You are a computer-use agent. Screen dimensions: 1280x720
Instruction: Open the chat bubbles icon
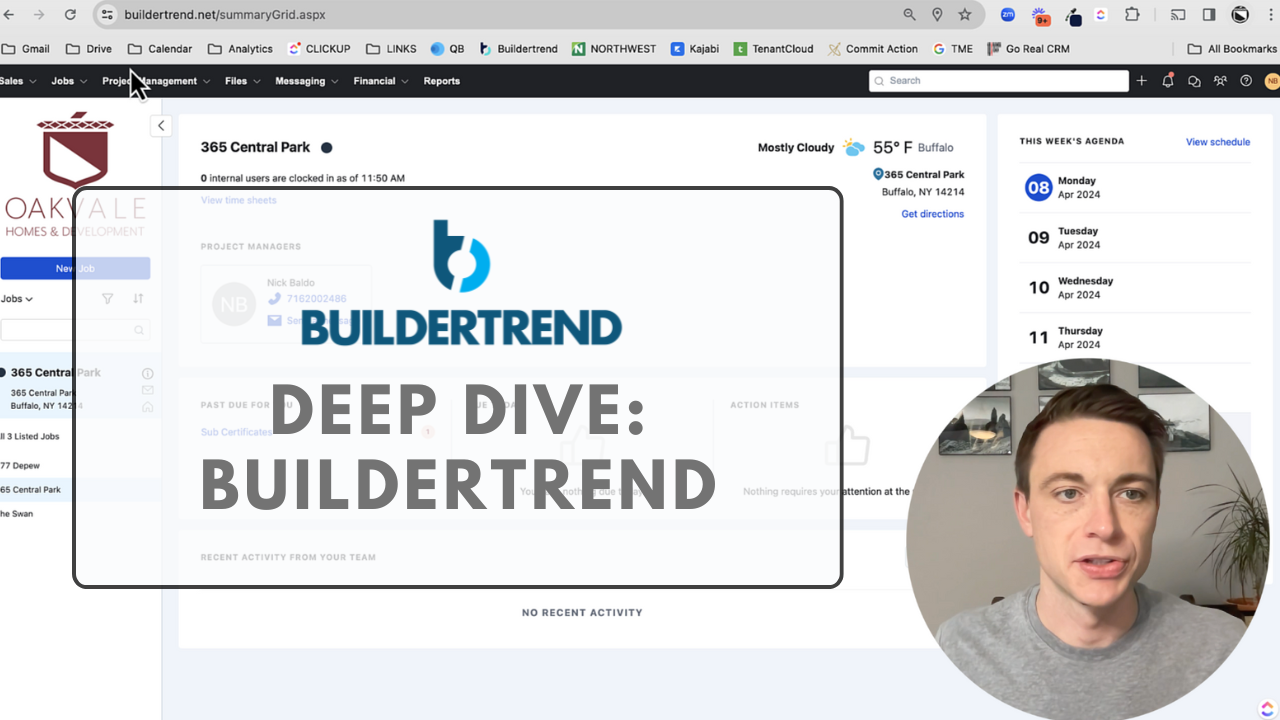click(x=1194, y=81)
